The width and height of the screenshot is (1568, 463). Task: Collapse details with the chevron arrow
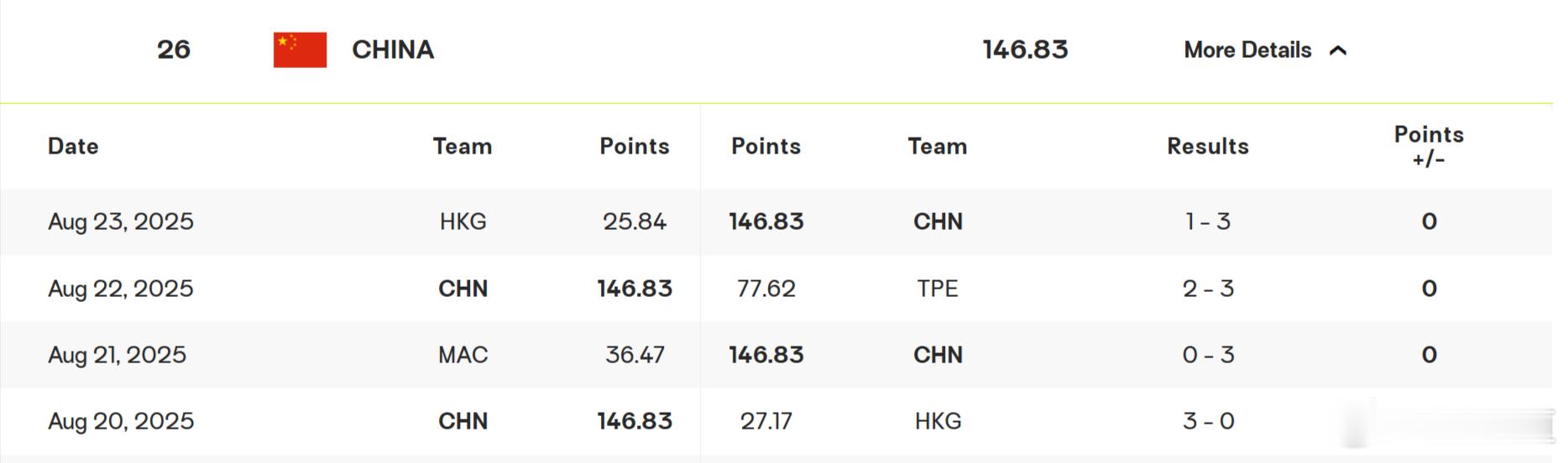1339,50
